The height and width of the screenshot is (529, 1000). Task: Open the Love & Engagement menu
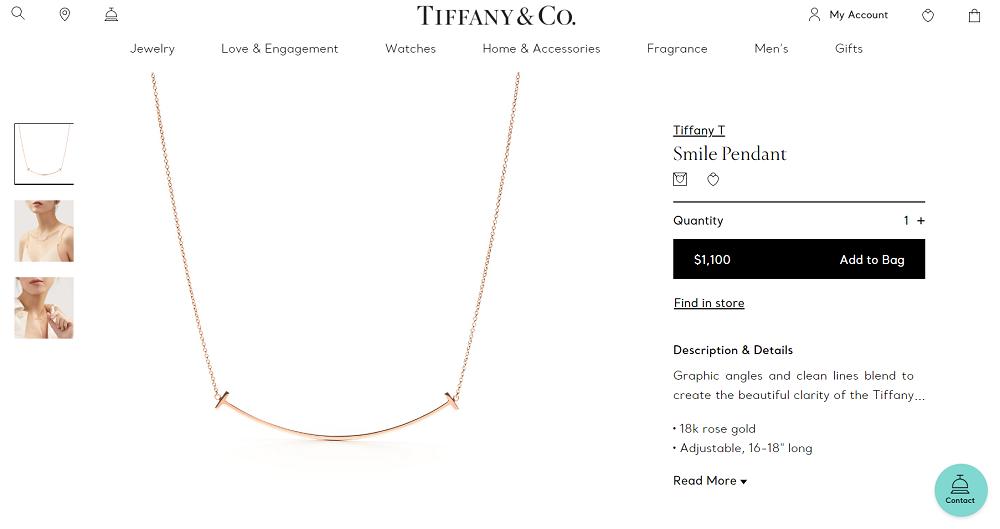279,49
